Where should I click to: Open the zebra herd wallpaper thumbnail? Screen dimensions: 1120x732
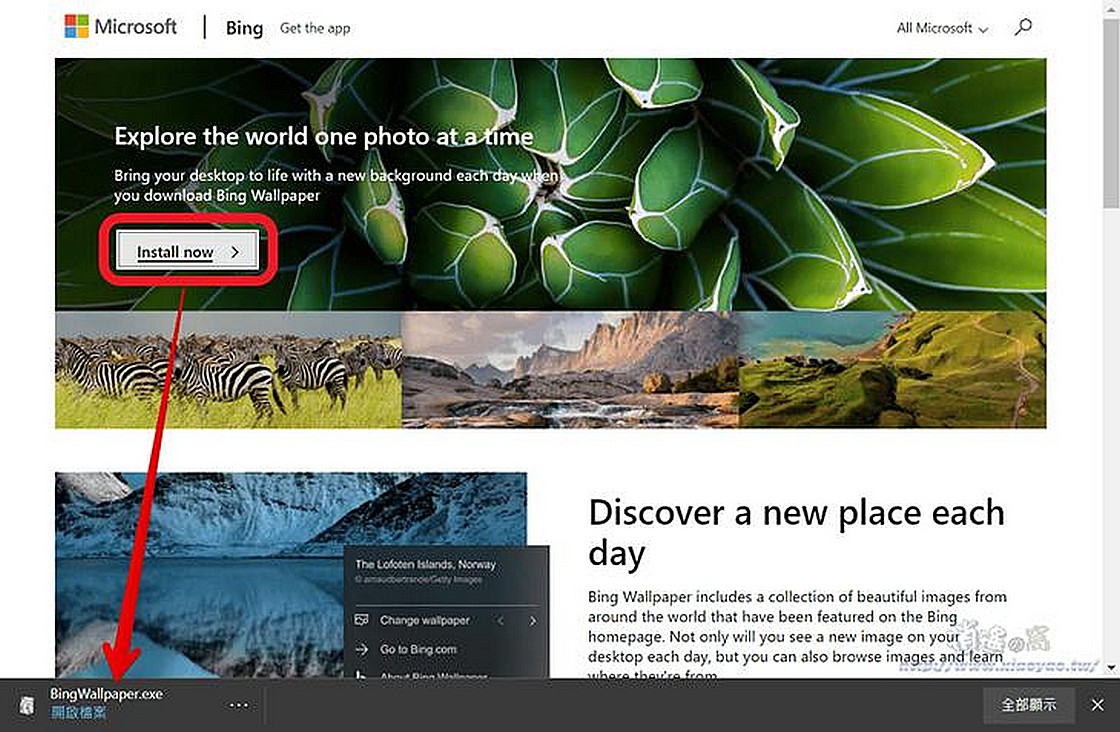click(229, 369)
